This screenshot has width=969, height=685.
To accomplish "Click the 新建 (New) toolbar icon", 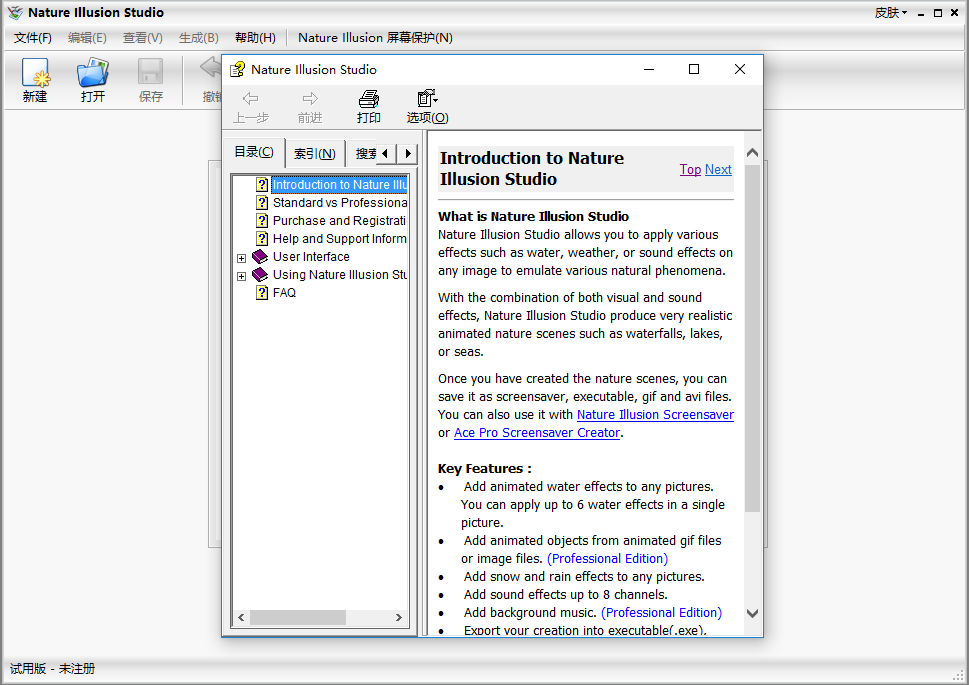I will [x=35, y=74].
